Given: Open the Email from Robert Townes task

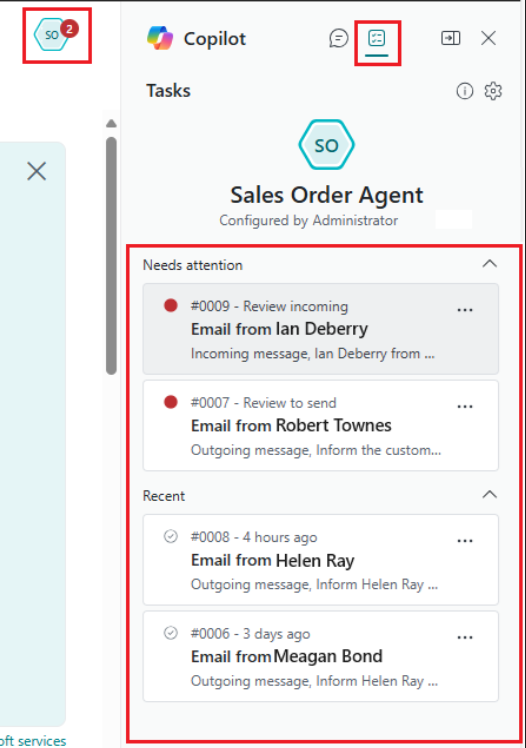Looking at the screenshot, I should [x=321, y=426].
